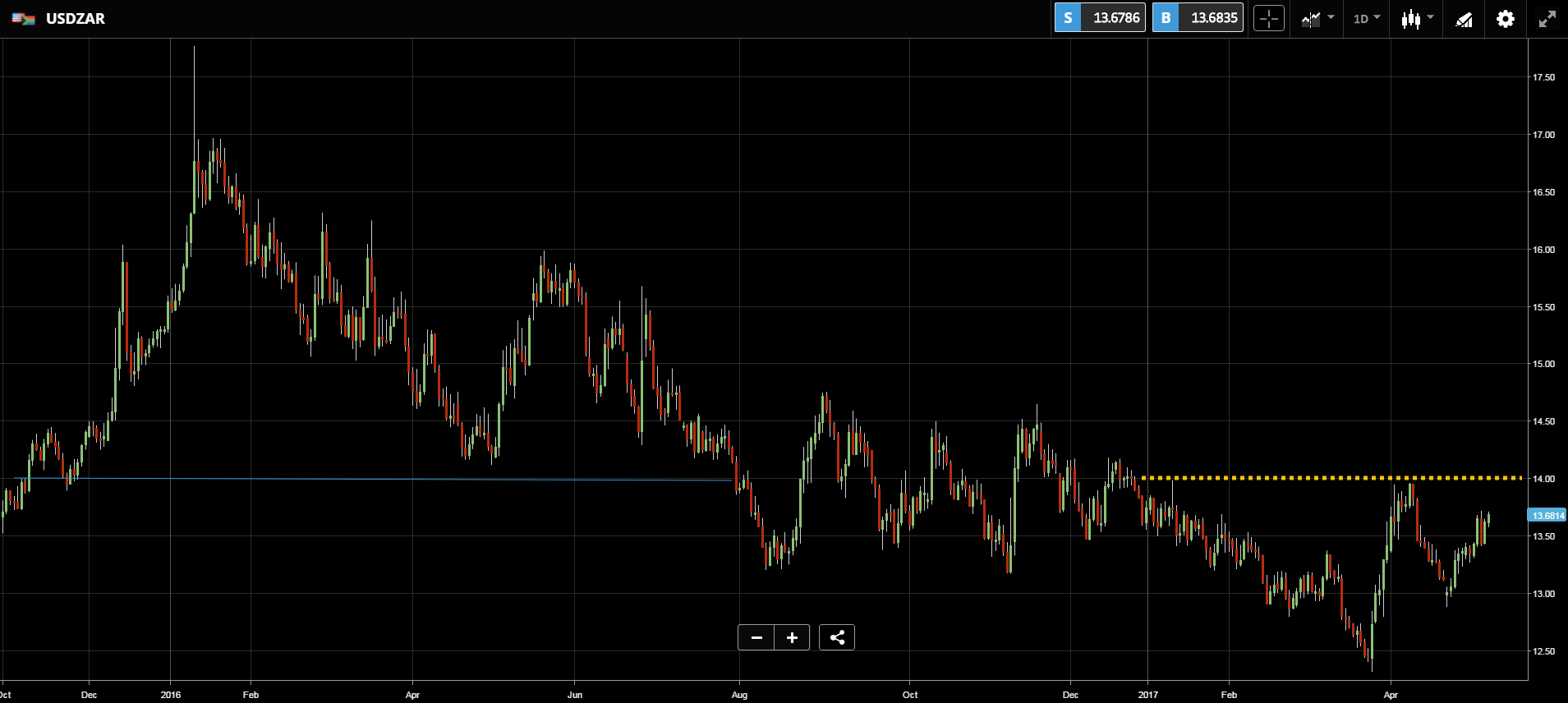Click the USDZAR symbol name
Screen dimensions: 1568x703
point(76,19)
